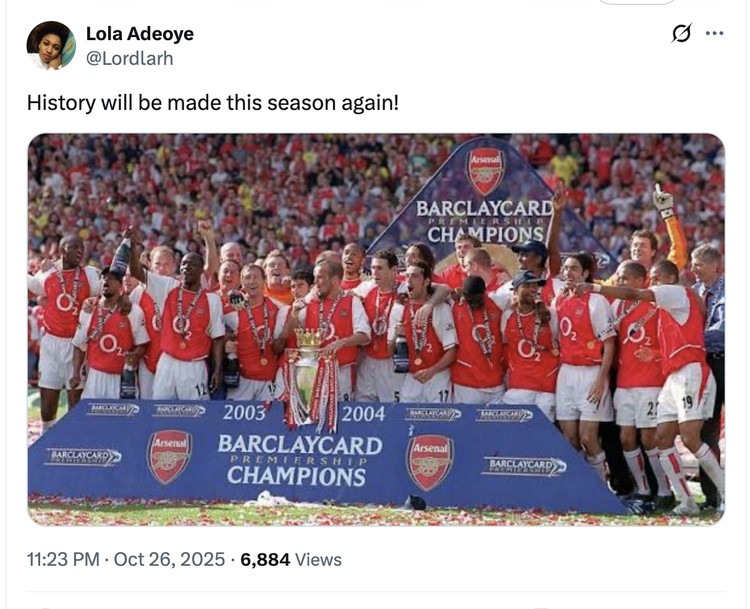Click the left Arsenal crest on the podium
The height and width of the screenshot is (609, 750).
(170, 457)
